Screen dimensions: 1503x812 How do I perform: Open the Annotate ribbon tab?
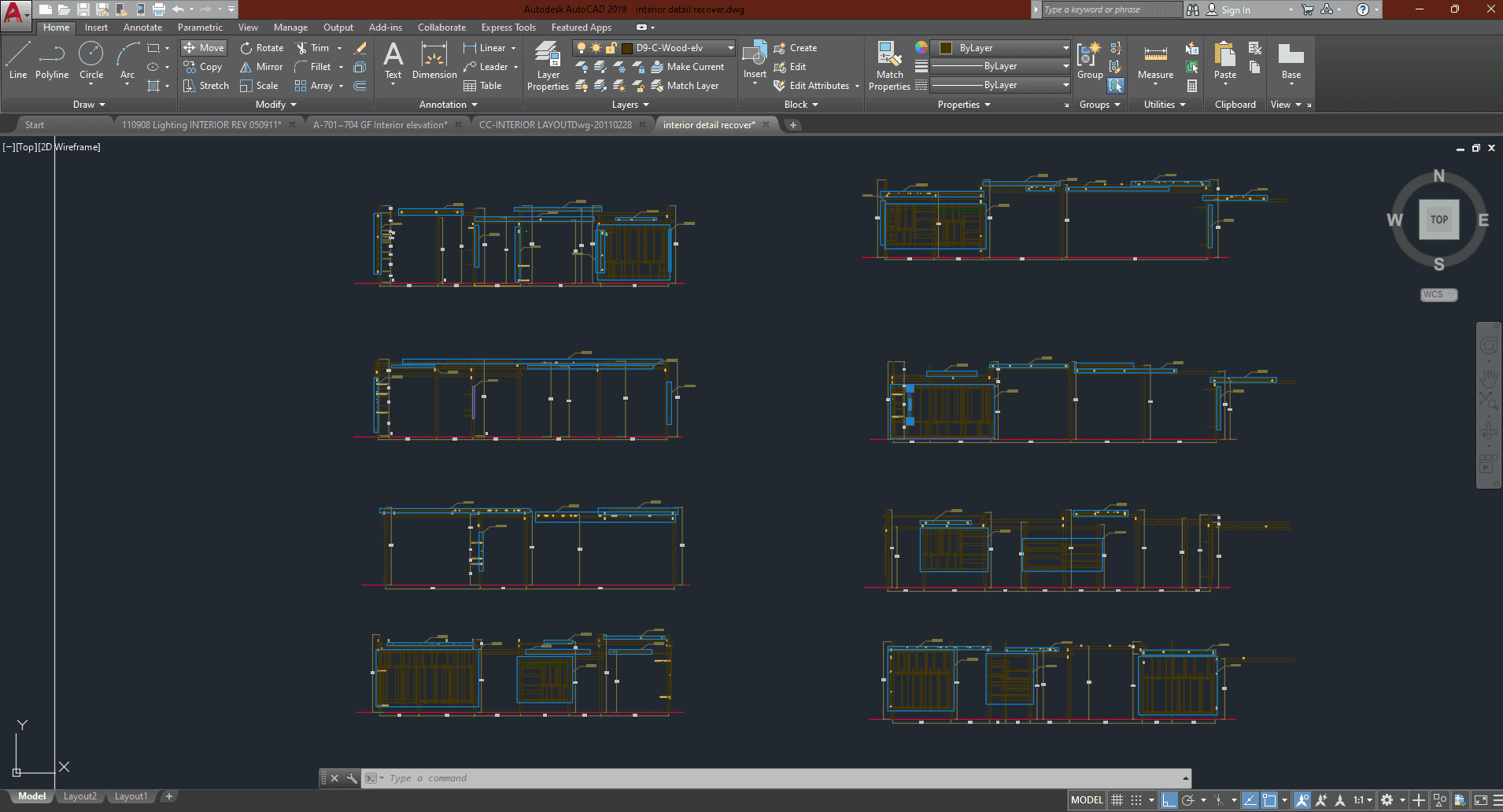pos(142,28)
